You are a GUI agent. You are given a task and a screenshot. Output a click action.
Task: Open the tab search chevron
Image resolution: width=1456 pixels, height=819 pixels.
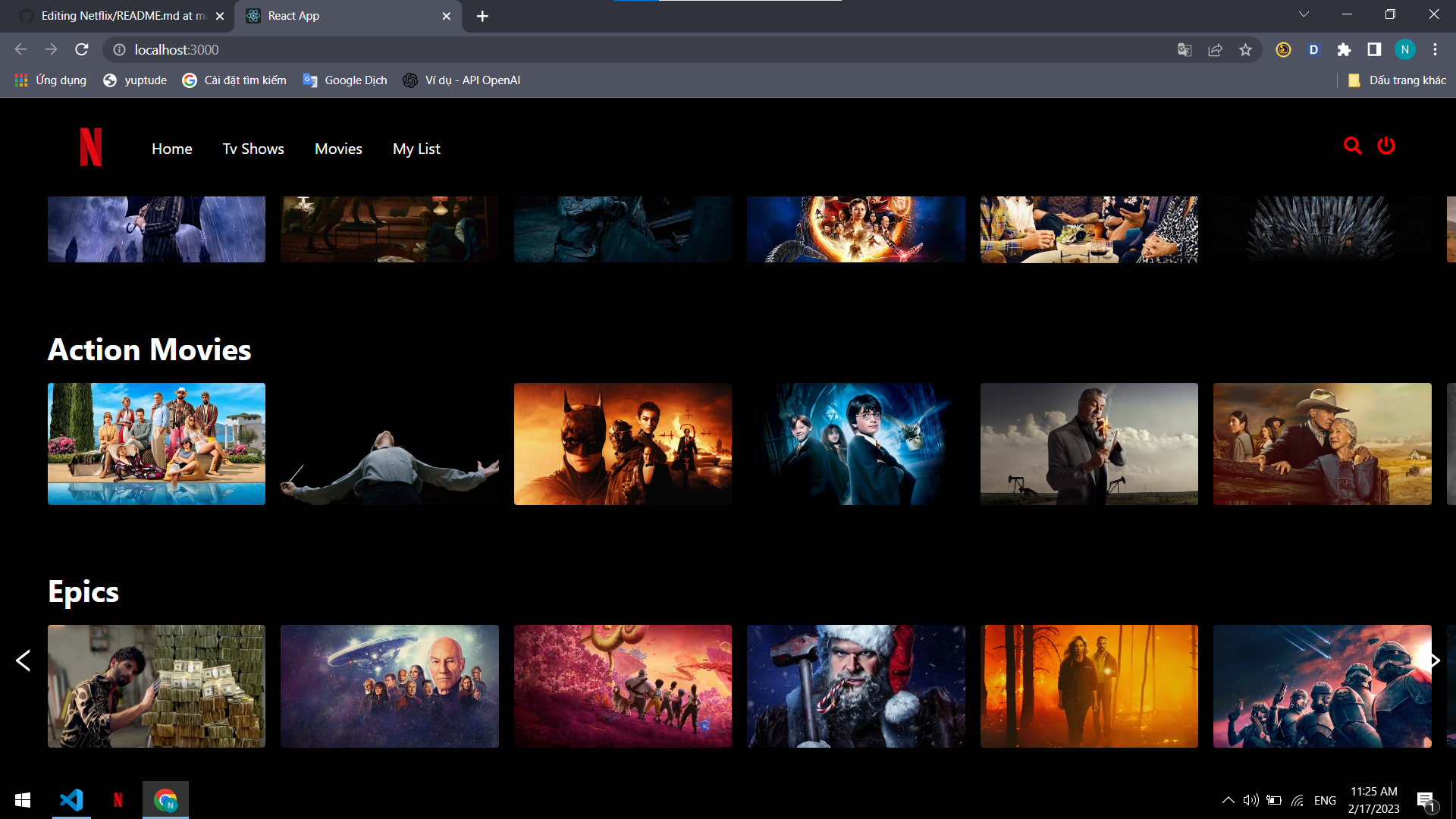tap(1304, 14)
